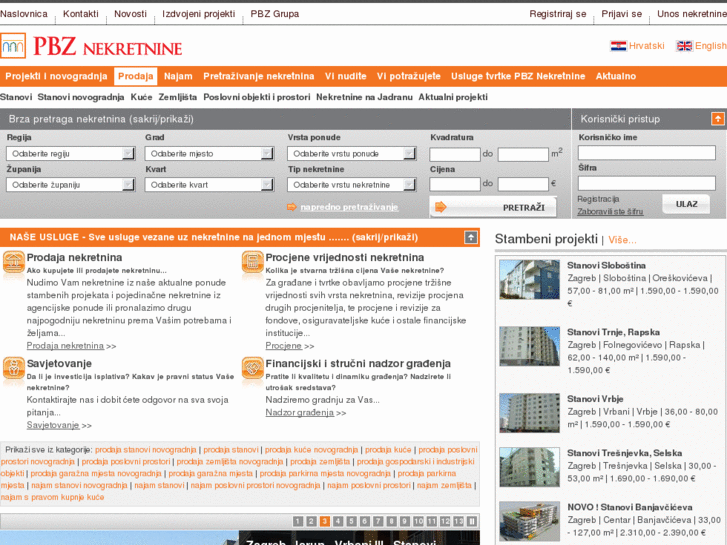Screen dimensions: 727x545
Task: Toggle Naše usluge (sakrij/prikaži) header text
Action: [214, 237]
